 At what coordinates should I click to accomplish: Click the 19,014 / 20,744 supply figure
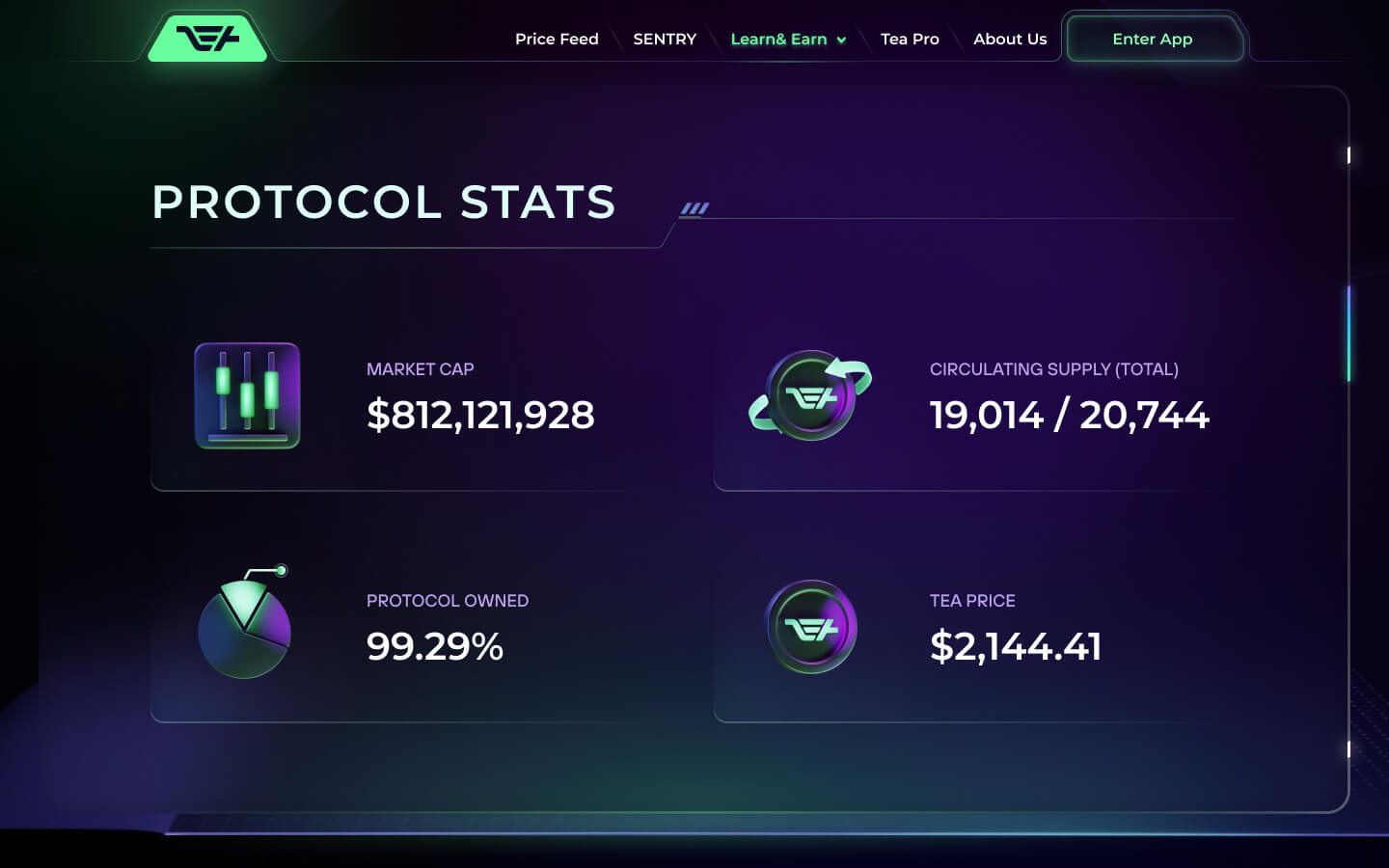point(1069,416)
